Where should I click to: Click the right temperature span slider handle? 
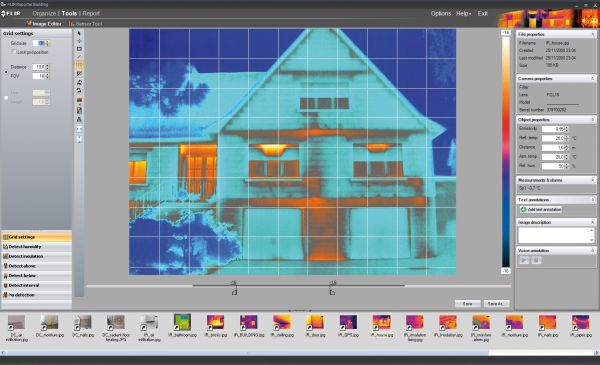332,292
